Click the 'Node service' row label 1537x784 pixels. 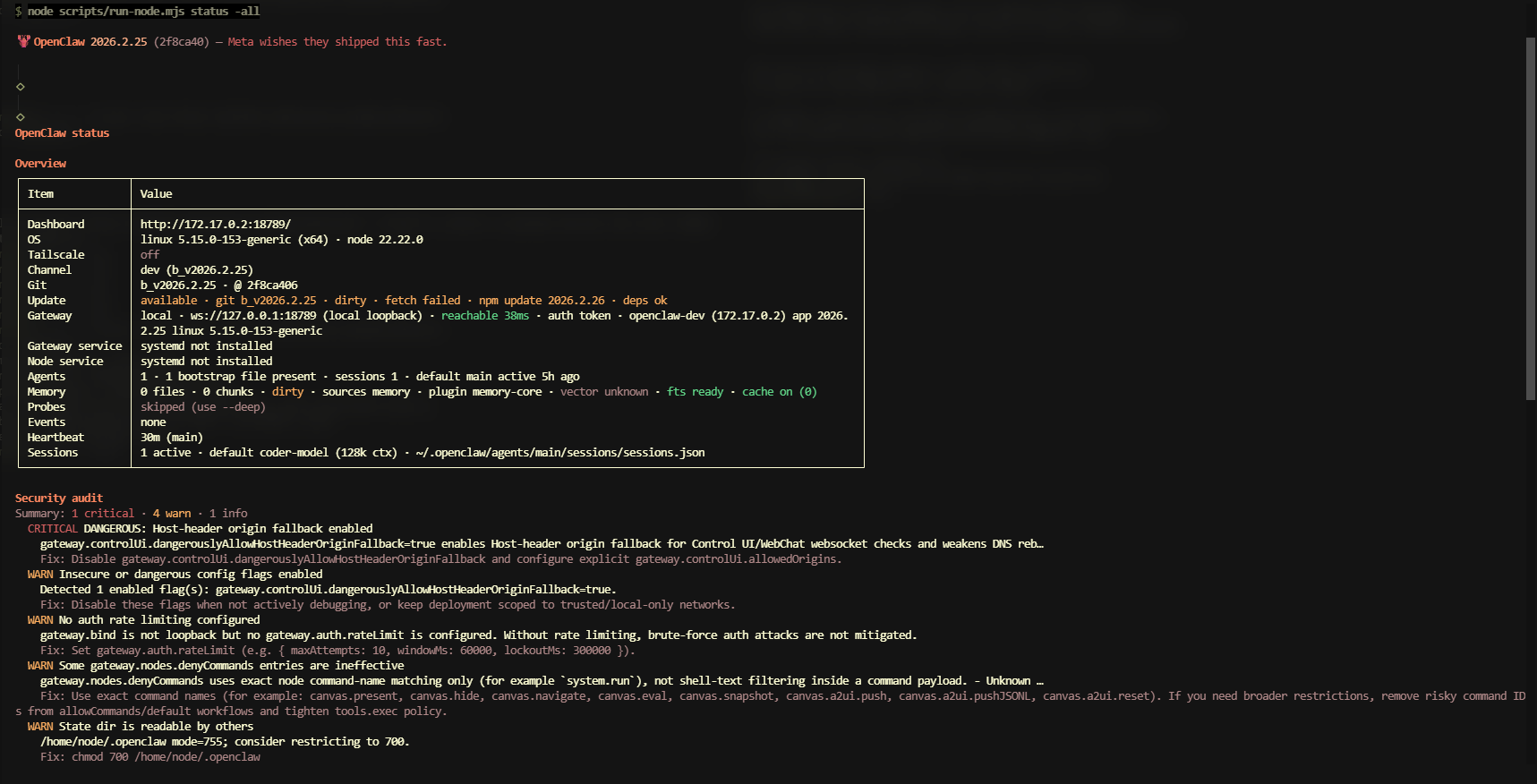click(x=65, y=362)
